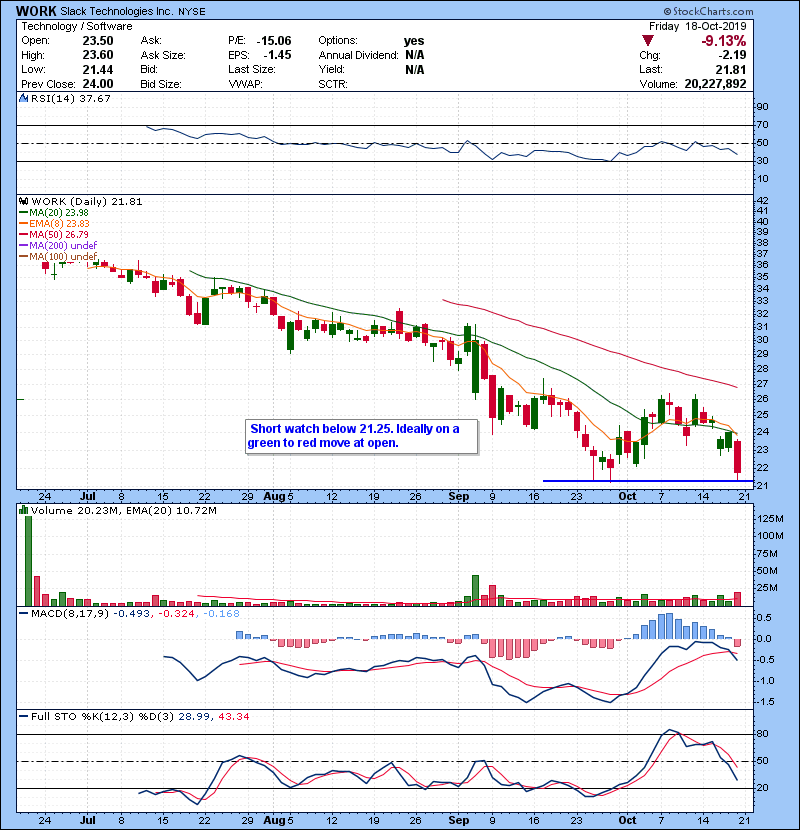The width and height of the screenshot is (800, 830).
Task: Click the red down-triangle change indicator
Action: coord(647,41)
